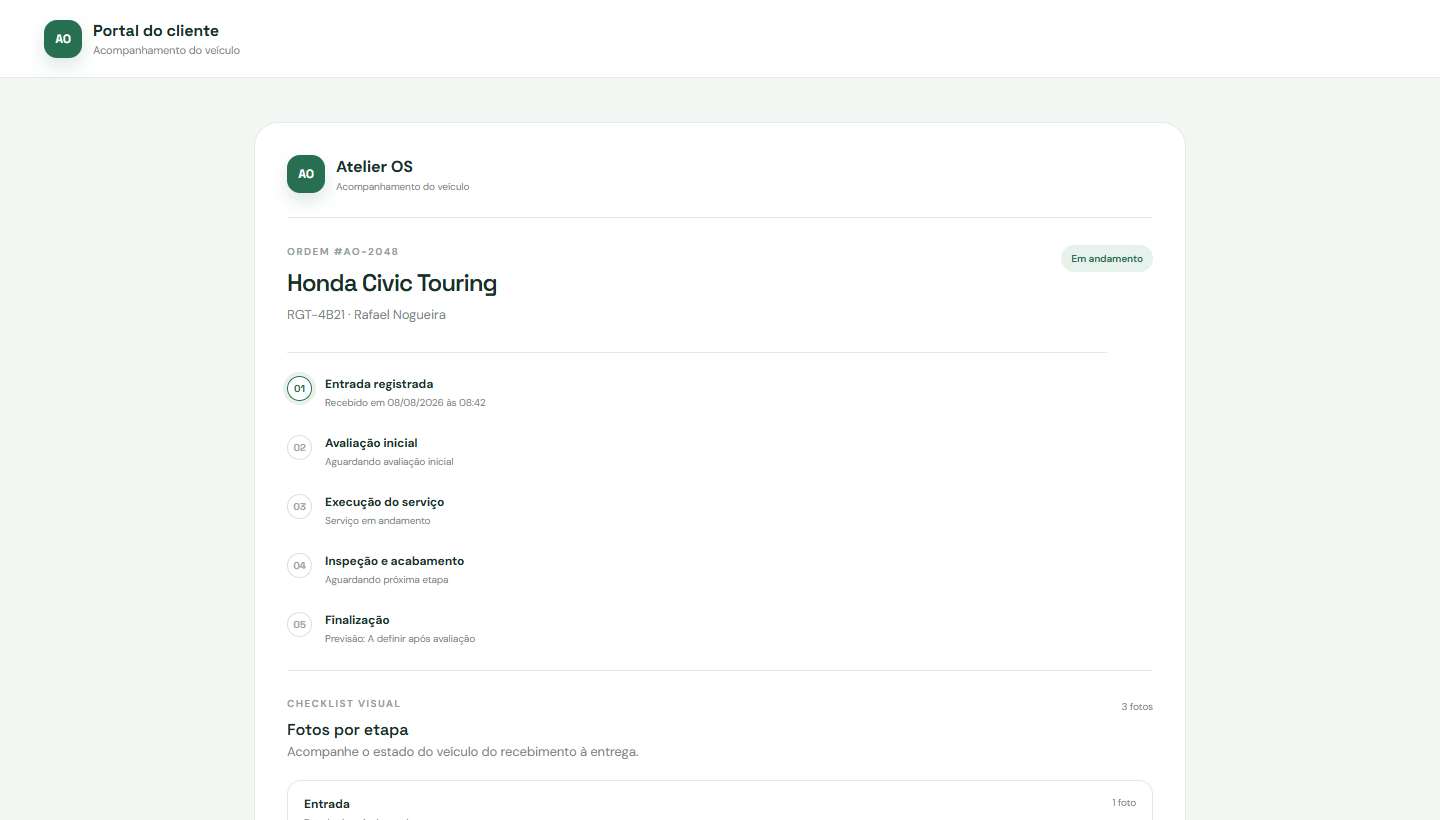Click the 1 foto count in Entrada card
Screen dimensions: 1440x820
point(1124,803)
